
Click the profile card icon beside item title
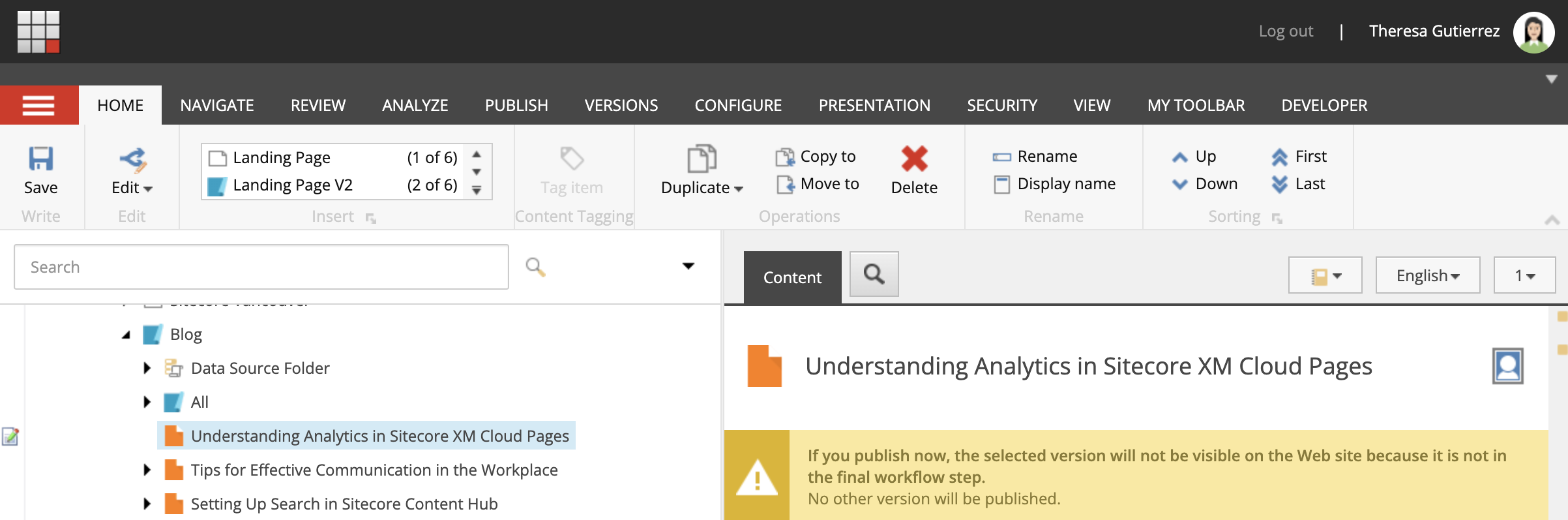pyautogui.click(x=1507, y=366)
